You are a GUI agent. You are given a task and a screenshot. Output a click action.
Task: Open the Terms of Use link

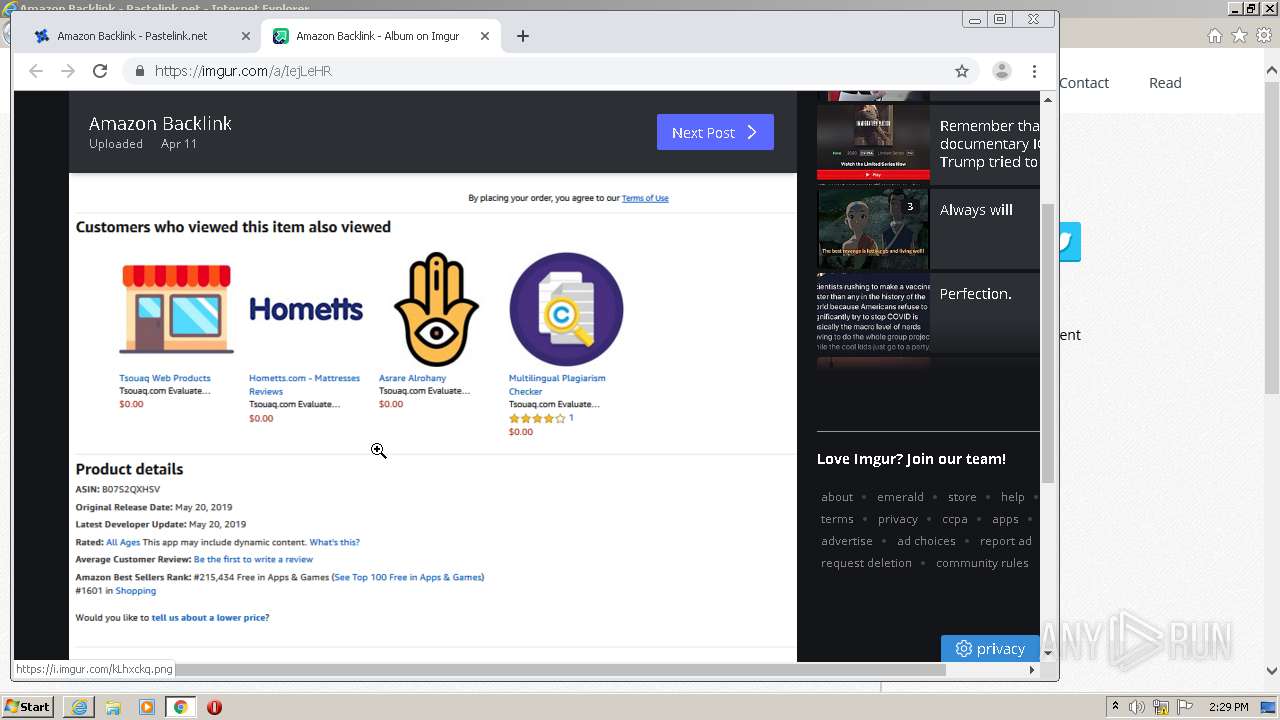click(x=645, y=198)
